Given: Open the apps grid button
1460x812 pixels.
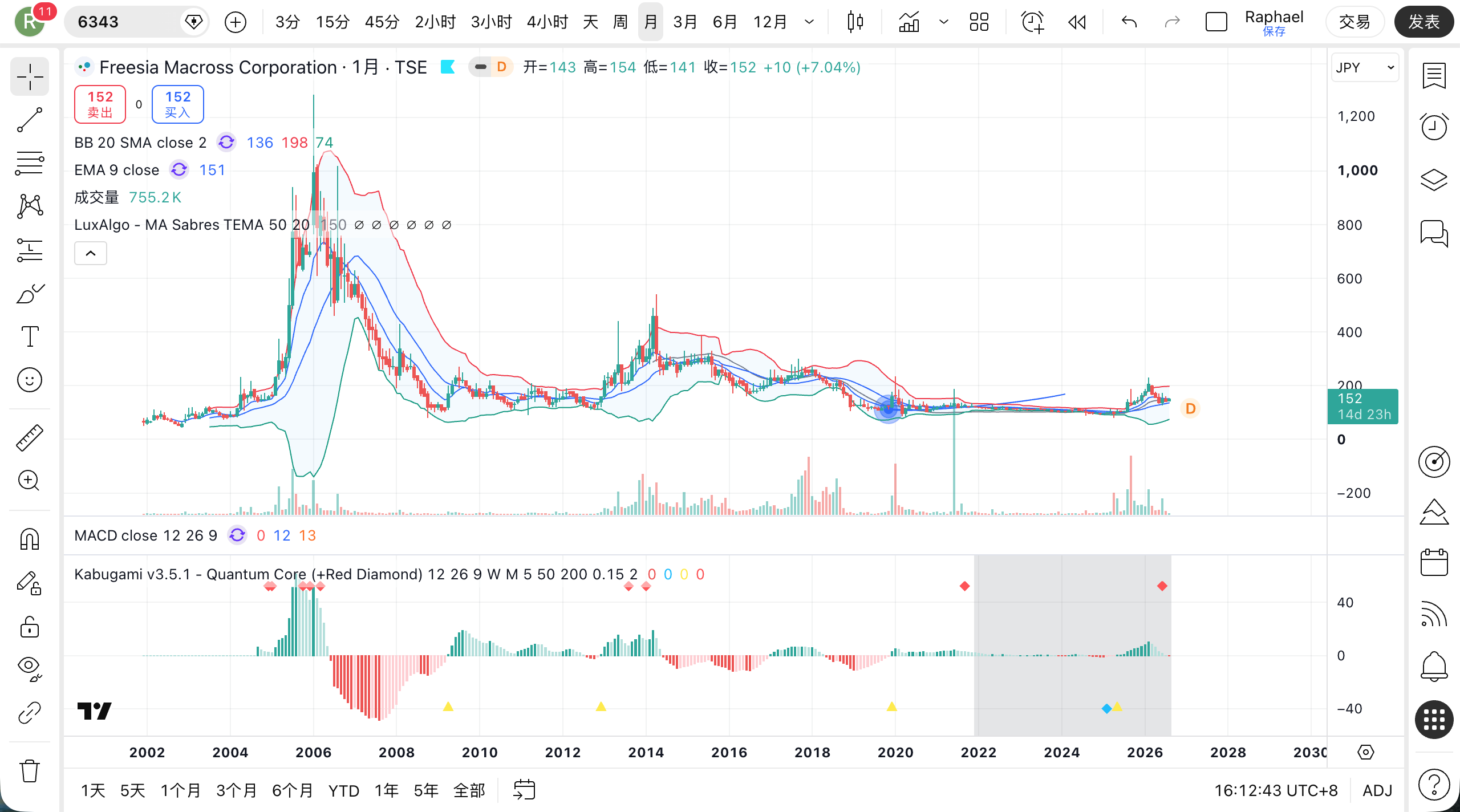Looking at the screenshot, I should 1434,720.
